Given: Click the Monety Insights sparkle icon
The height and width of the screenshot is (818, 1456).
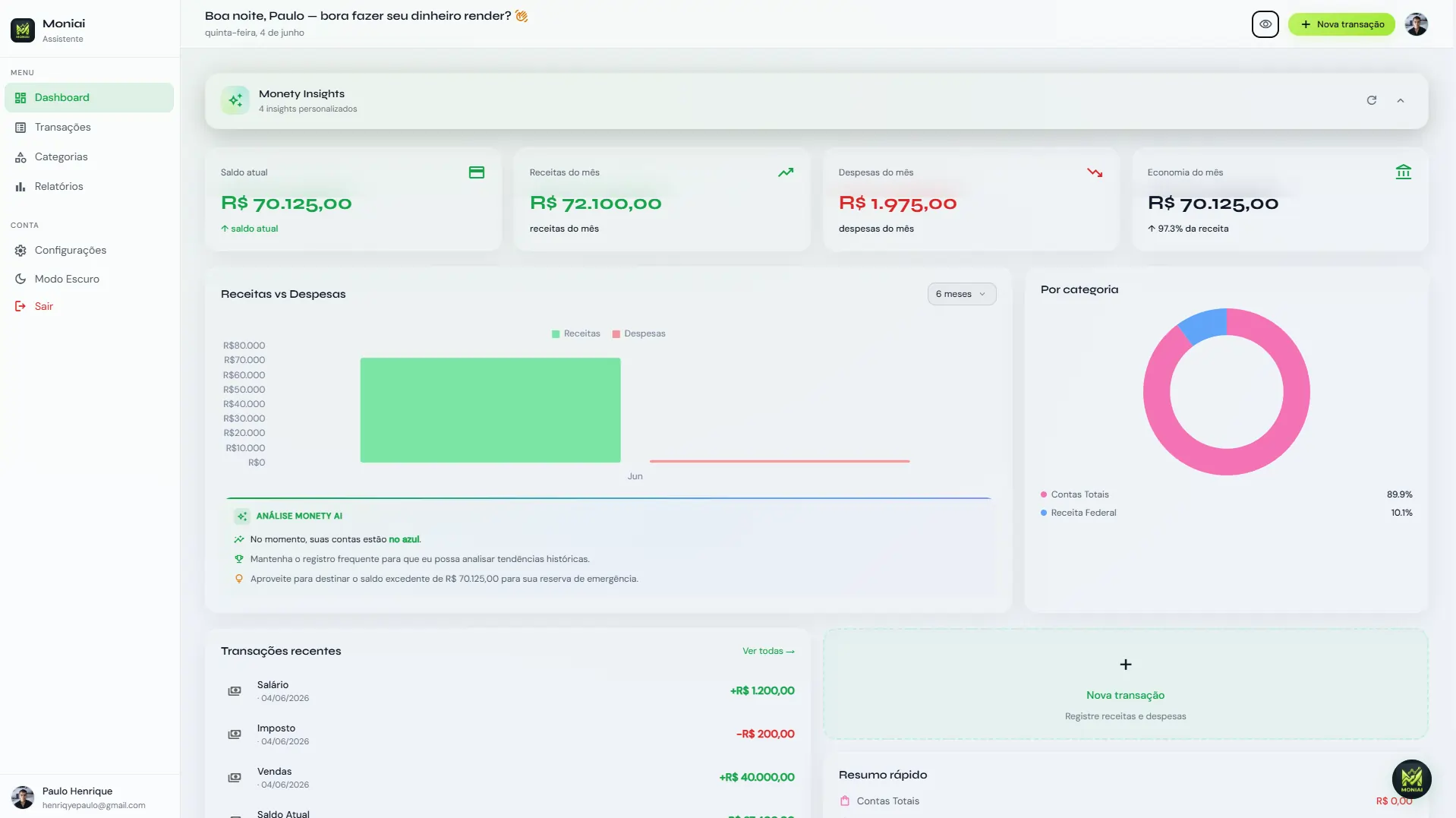Looking at the screenshot, I should pyautogui.click(x=235, y=100).
